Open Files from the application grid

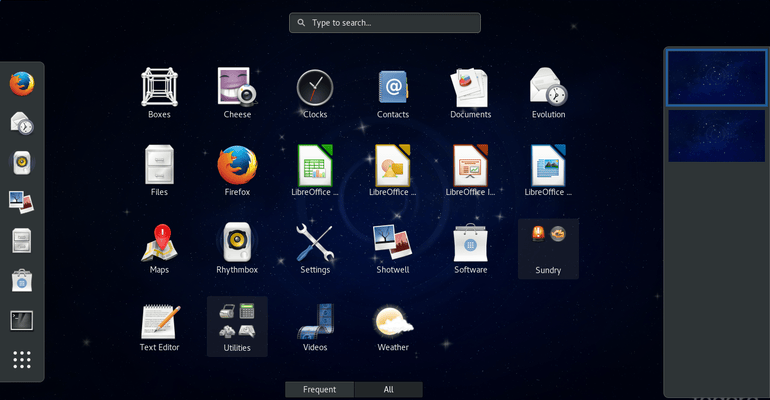click(159, 171)
